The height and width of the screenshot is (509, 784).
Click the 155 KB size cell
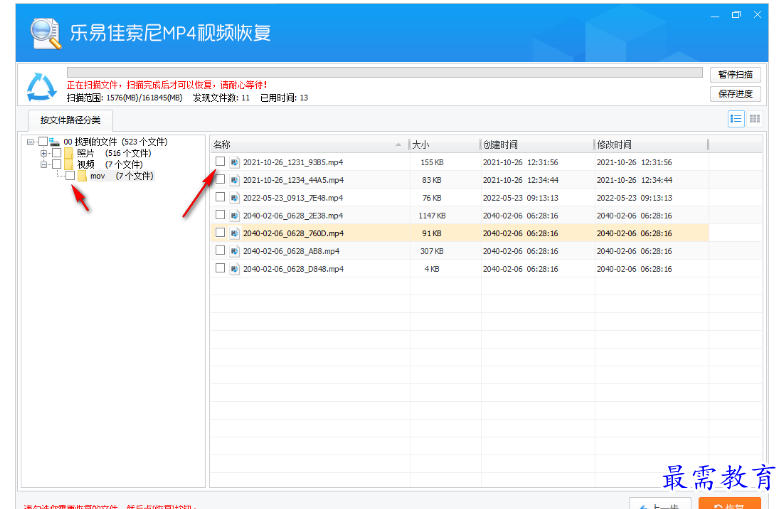(432, 162)
